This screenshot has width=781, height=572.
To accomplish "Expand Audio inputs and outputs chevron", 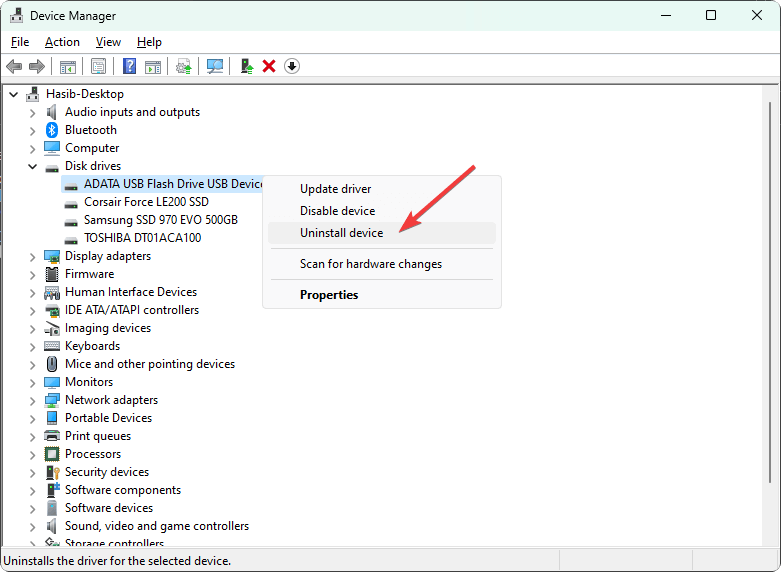I will pos(32,113).
